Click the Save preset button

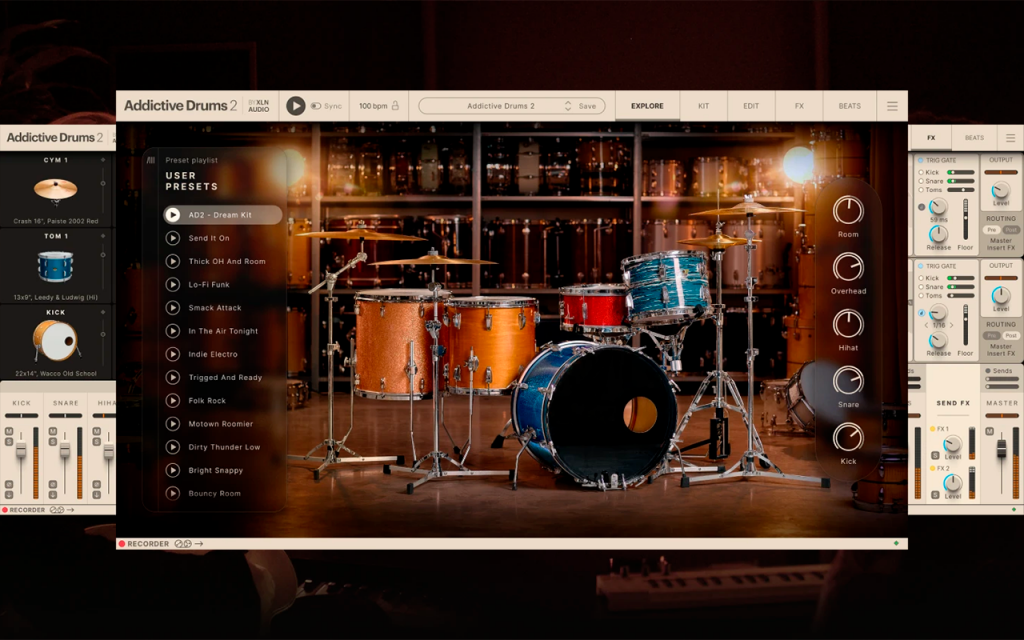coord(587,106)
